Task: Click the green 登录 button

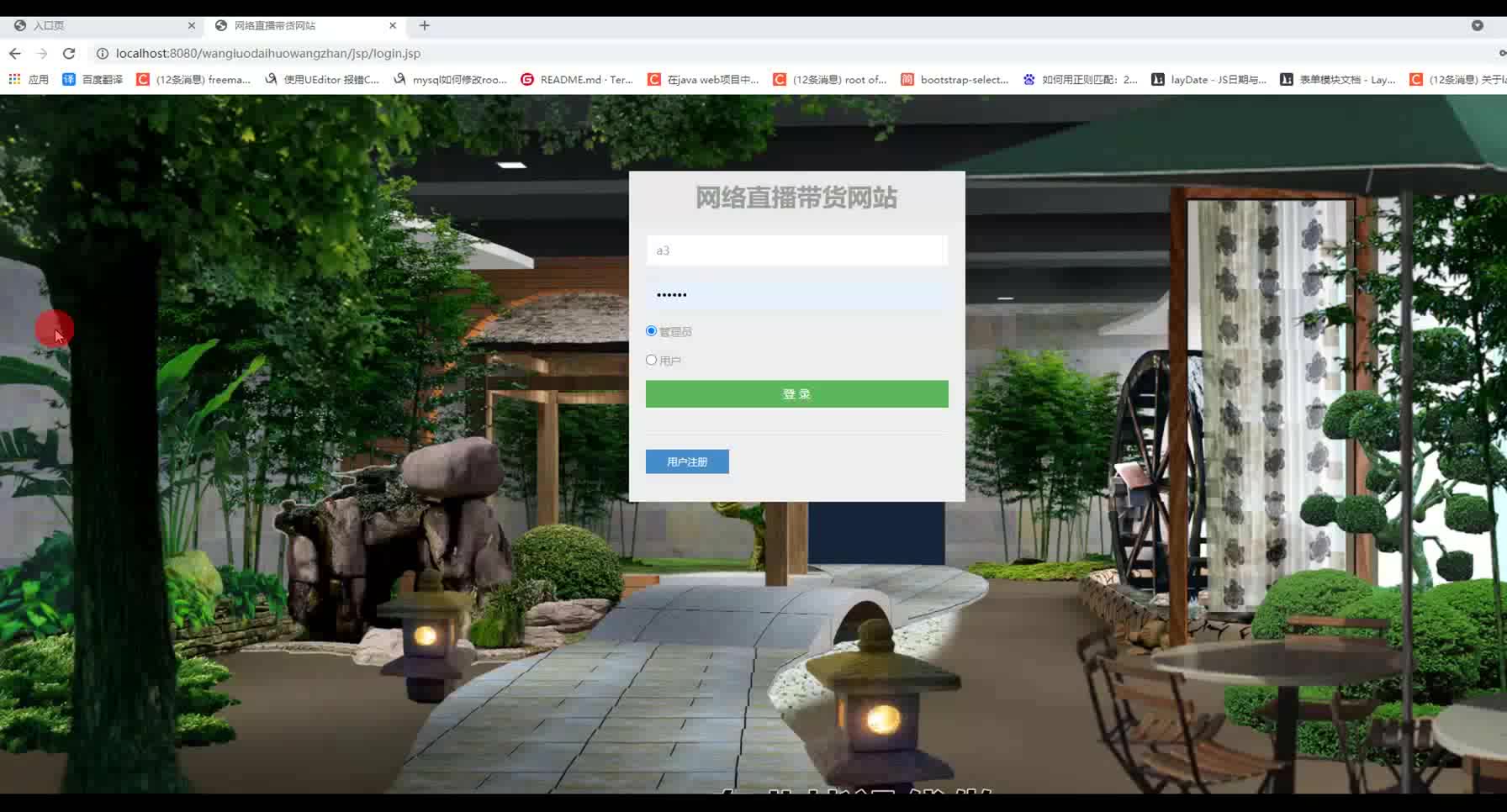Action: click(x=796, y=393)
